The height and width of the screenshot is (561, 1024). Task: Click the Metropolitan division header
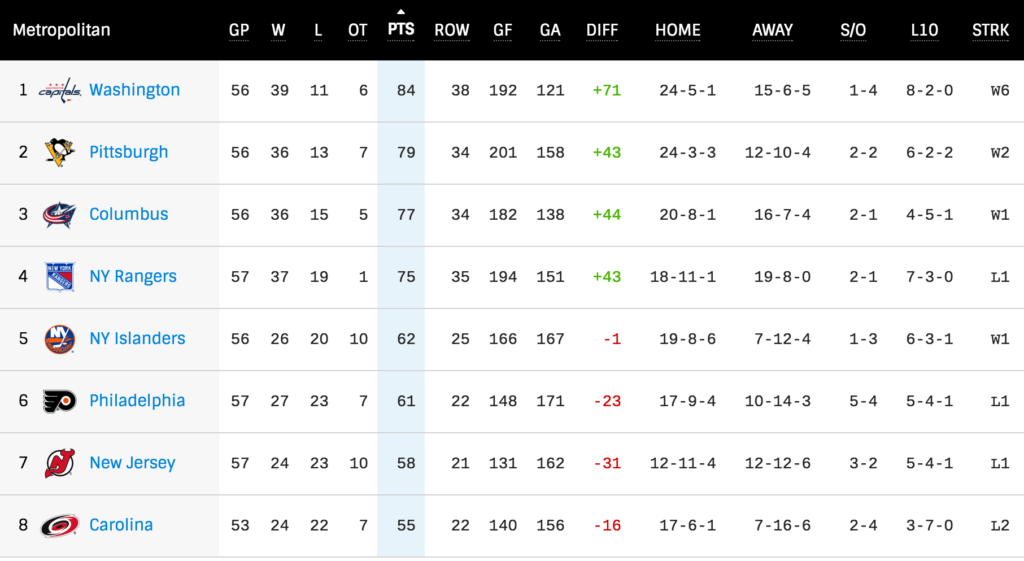61,30
